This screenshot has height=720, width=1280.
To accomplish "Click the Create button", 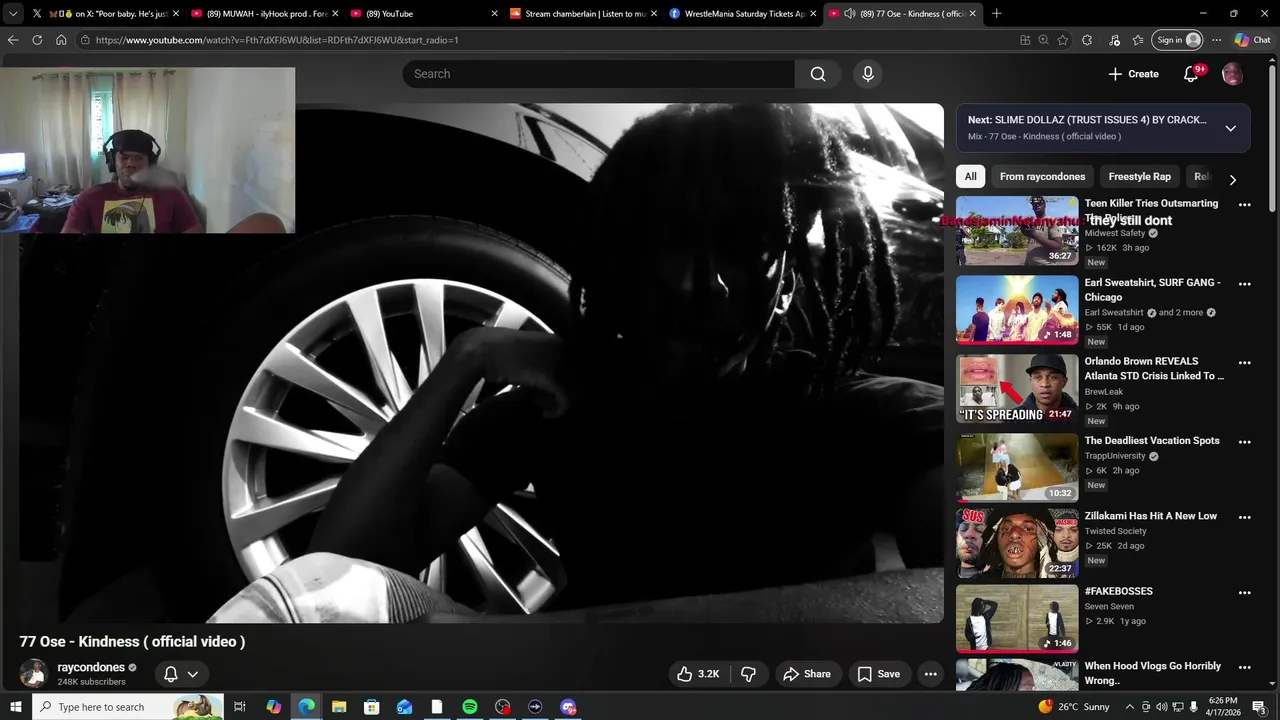I will pyautogui.click(x=1134, y=74).
